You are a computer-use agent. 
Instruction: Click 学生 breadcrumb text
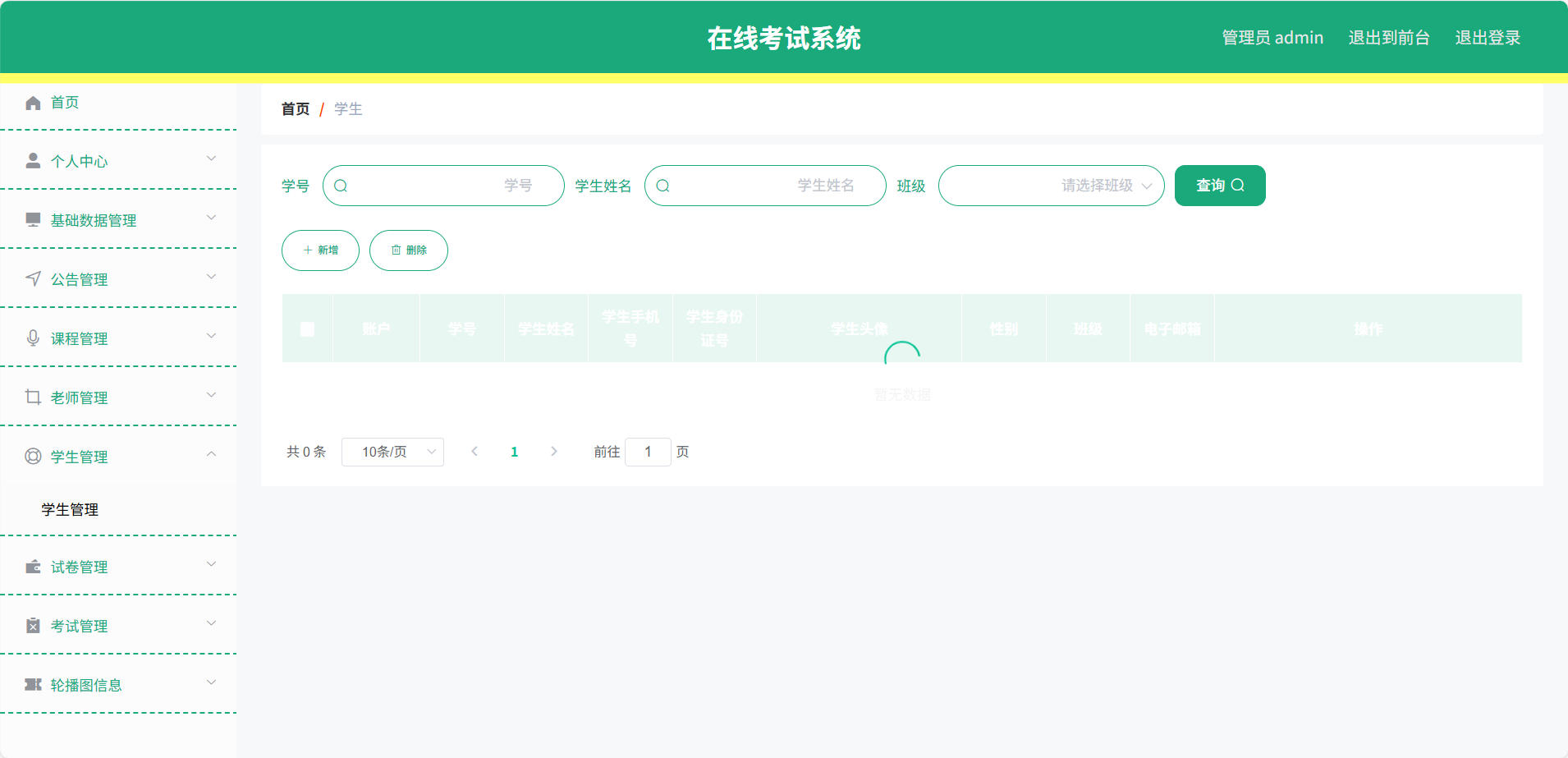(x=348, y=109)
